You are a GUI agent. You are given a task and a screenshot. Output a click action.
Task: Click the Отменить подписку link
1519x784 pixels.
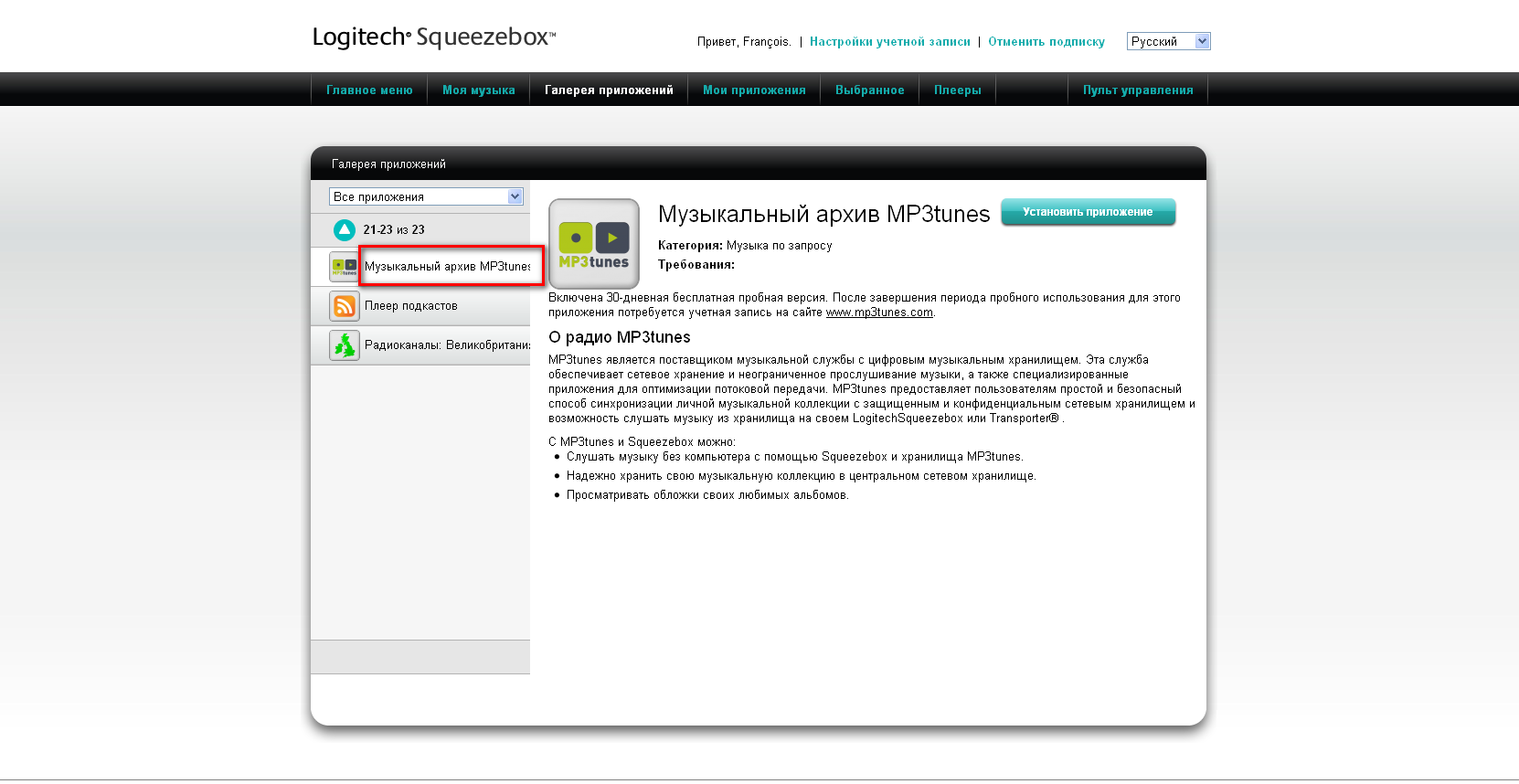pos(1046,42)
